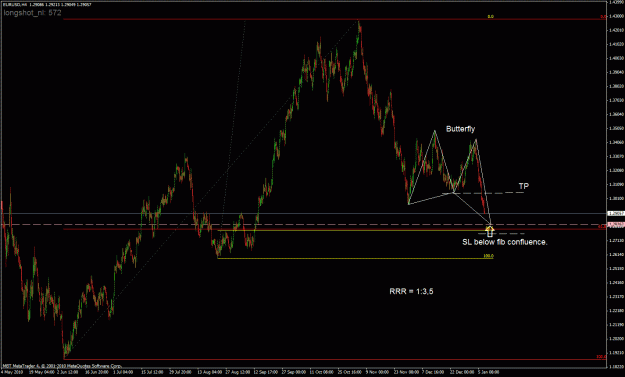Click the '11 Oct 08:00' time axis label
The width and height of the screenshot is (625, 377).
(322, 372)
